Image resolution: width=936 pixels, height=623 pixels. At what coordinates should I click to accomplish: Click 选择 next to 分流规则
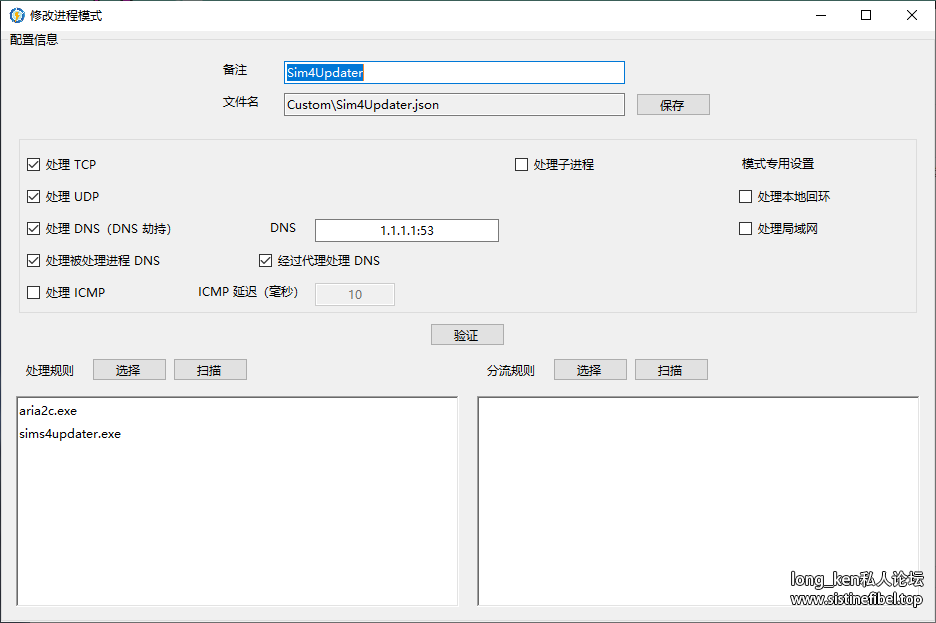[x=590, y=370]
